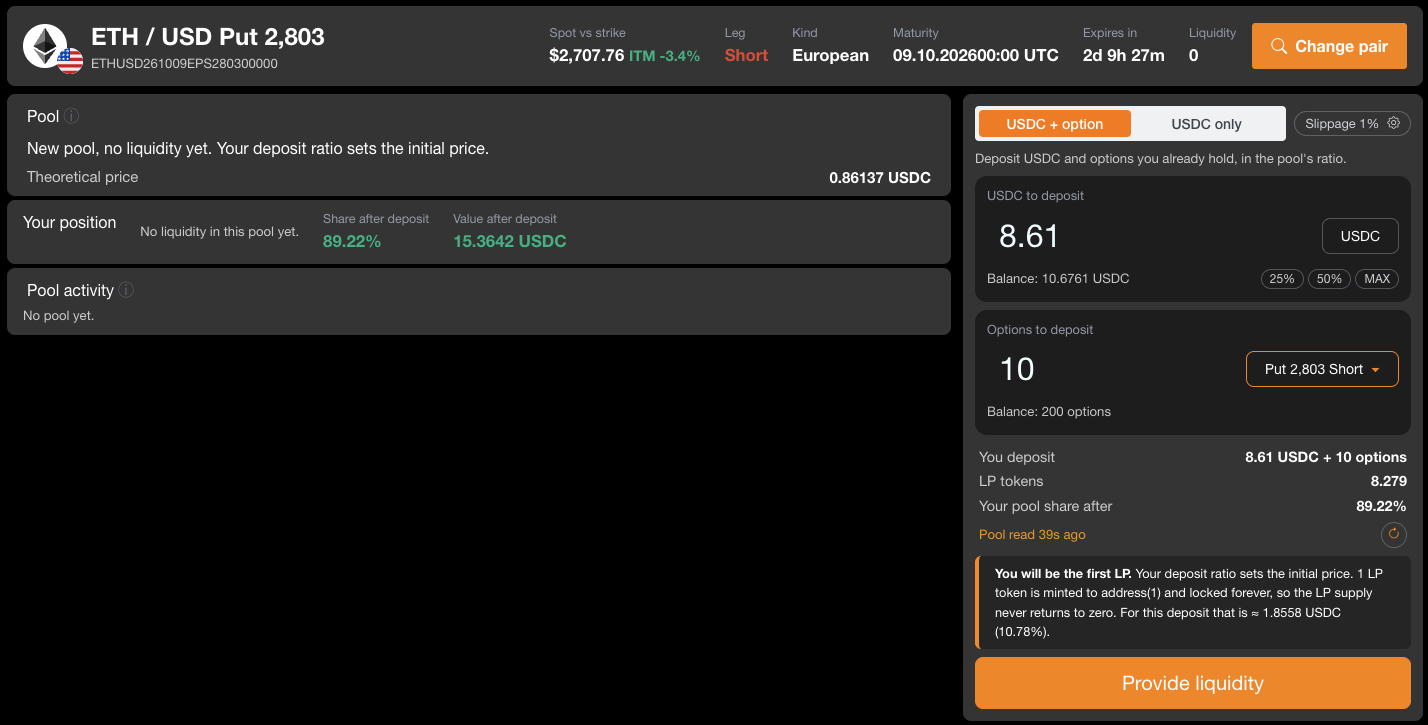Click Balance: 10.6761 USDC text

point(1058,279)
